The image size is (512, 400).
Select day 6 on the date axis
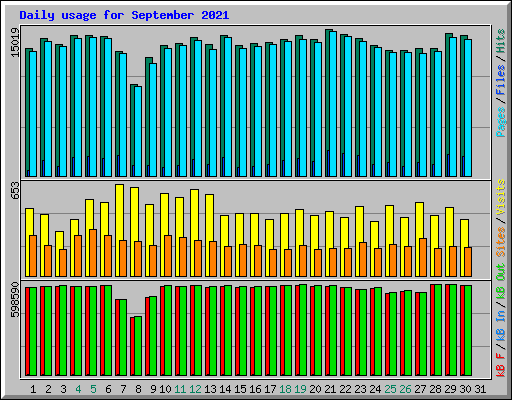(x=108, y=389)
